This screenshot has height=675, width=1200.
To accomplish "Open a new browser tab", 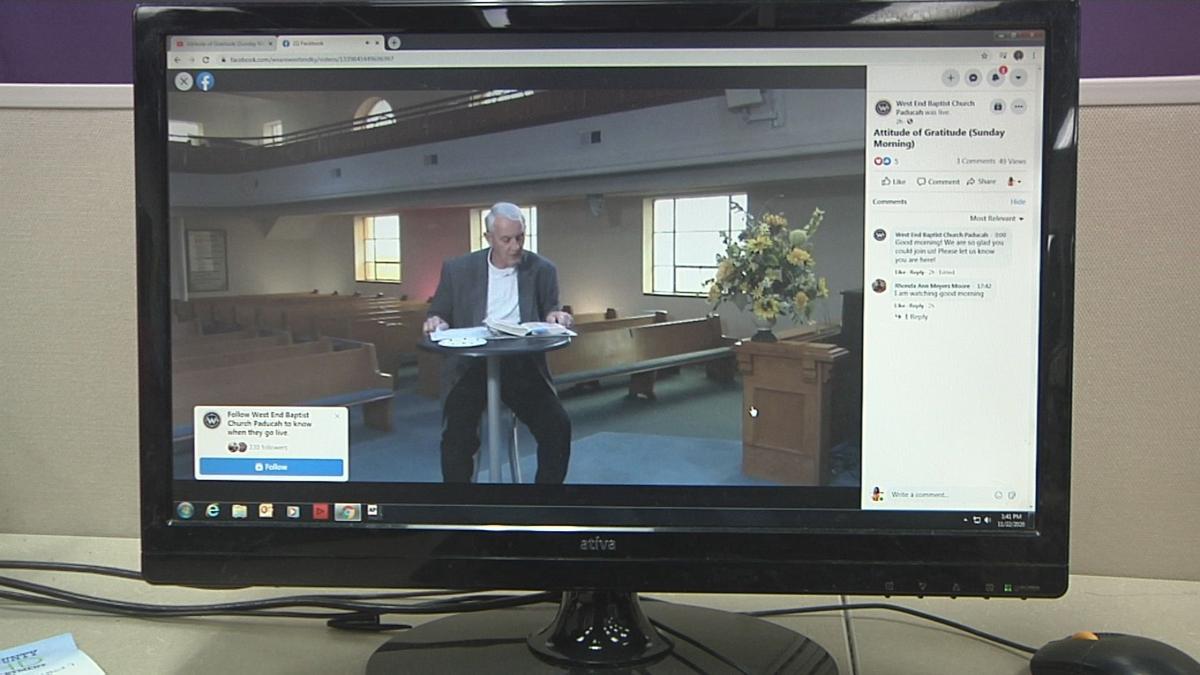I will click(394, 43).
